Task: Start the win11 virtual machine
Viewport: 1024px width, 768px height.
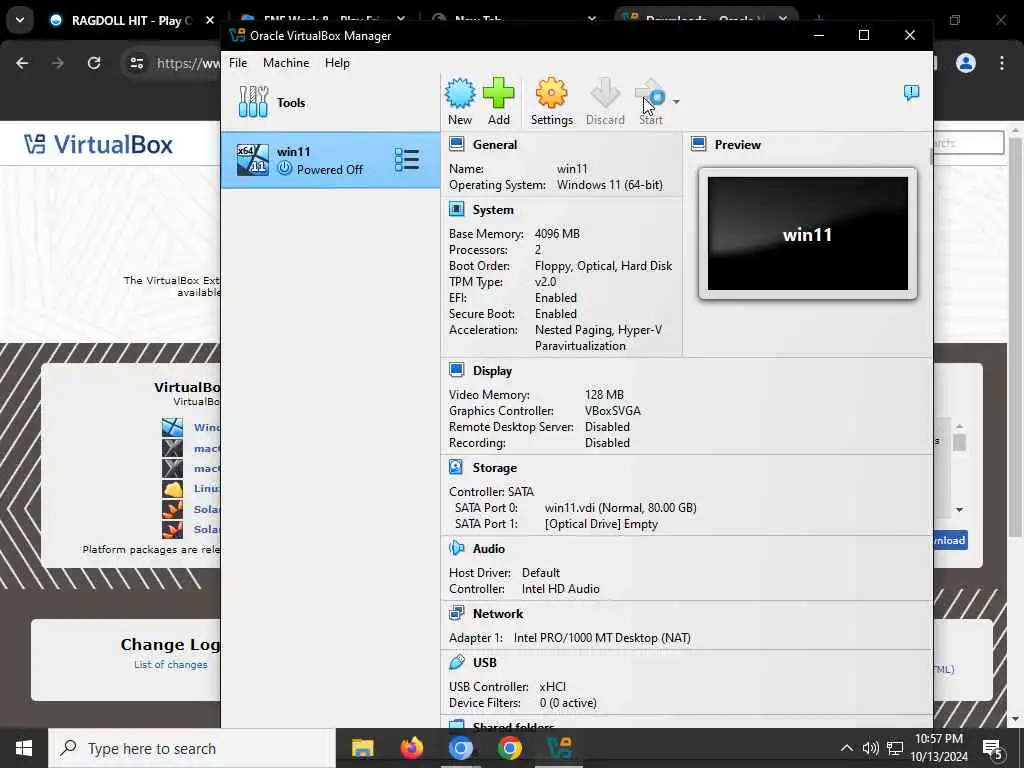Action: coord(650,101)
